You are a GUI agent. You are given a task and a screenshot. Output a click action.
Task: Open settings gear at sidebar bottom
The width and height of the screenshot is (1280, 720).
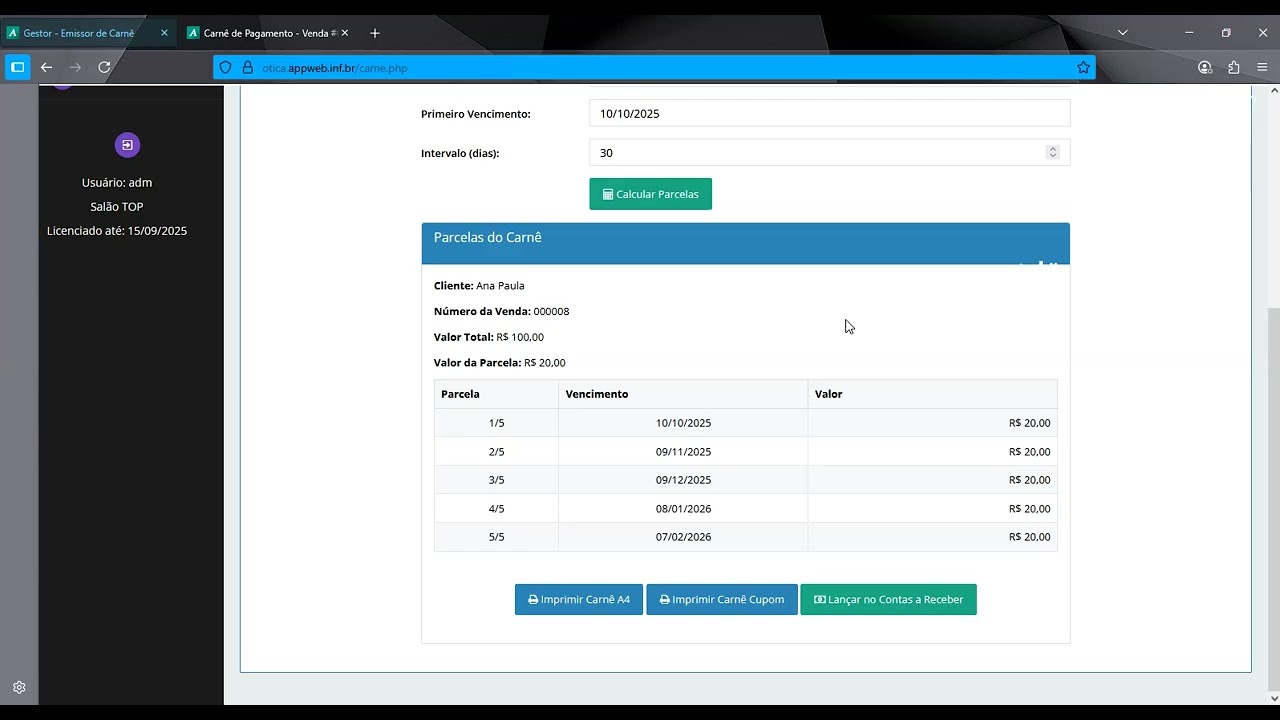pyautogui.click(x=19, y=688)
